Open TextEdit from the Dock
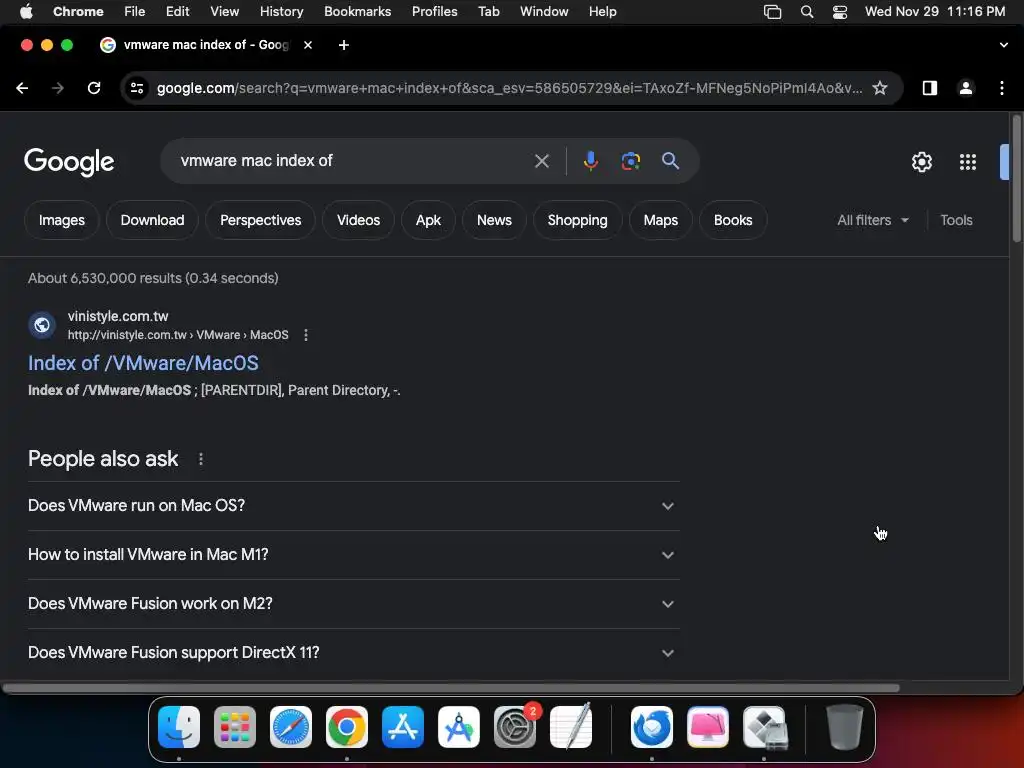 pyautogui.click(x=571, y=727)
